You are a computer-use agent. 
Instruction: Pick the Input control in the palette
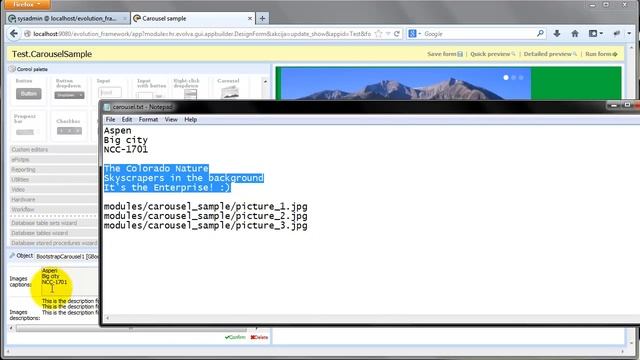[109, 89]
